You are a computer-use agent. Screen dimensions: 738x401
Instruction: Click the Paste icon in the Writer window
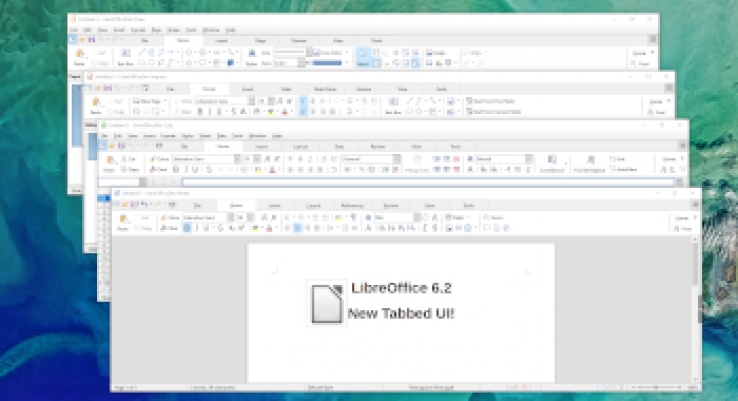pos(125,220)
